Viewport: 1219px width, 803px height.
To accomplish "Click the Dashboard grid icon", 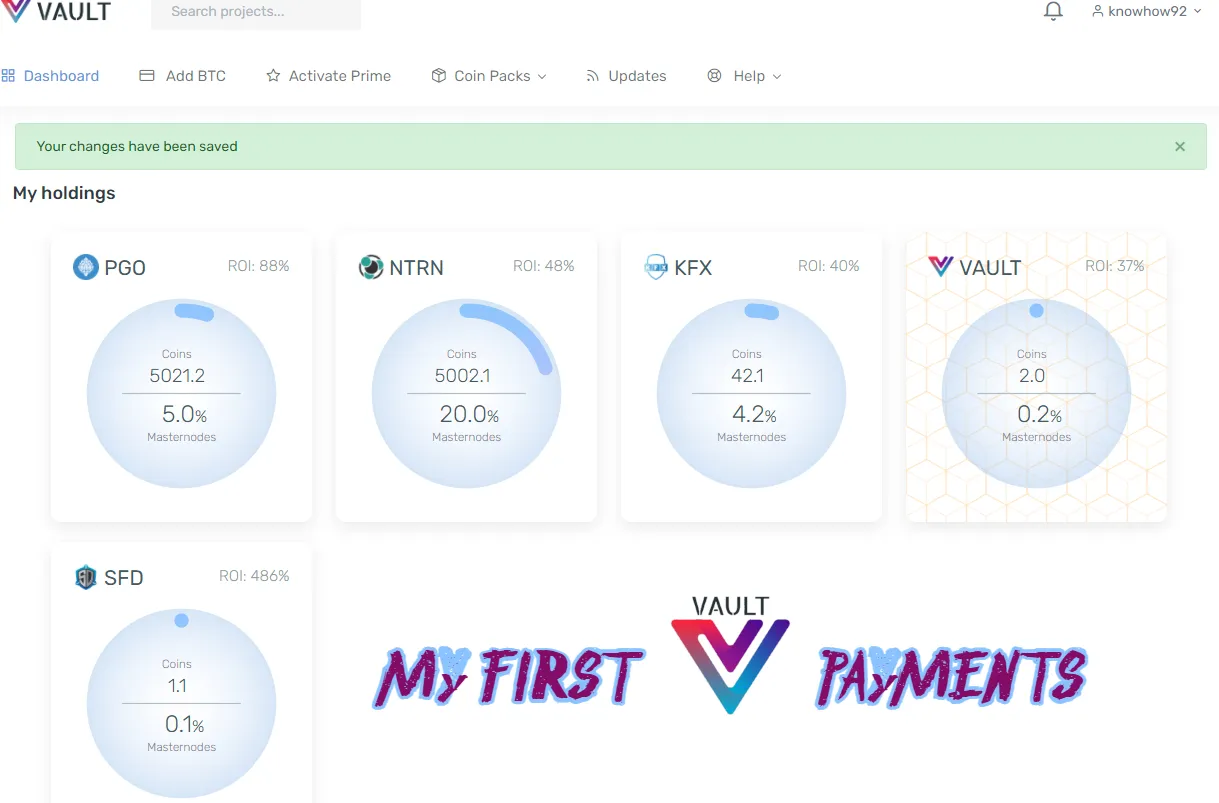I will pos(8,76).
